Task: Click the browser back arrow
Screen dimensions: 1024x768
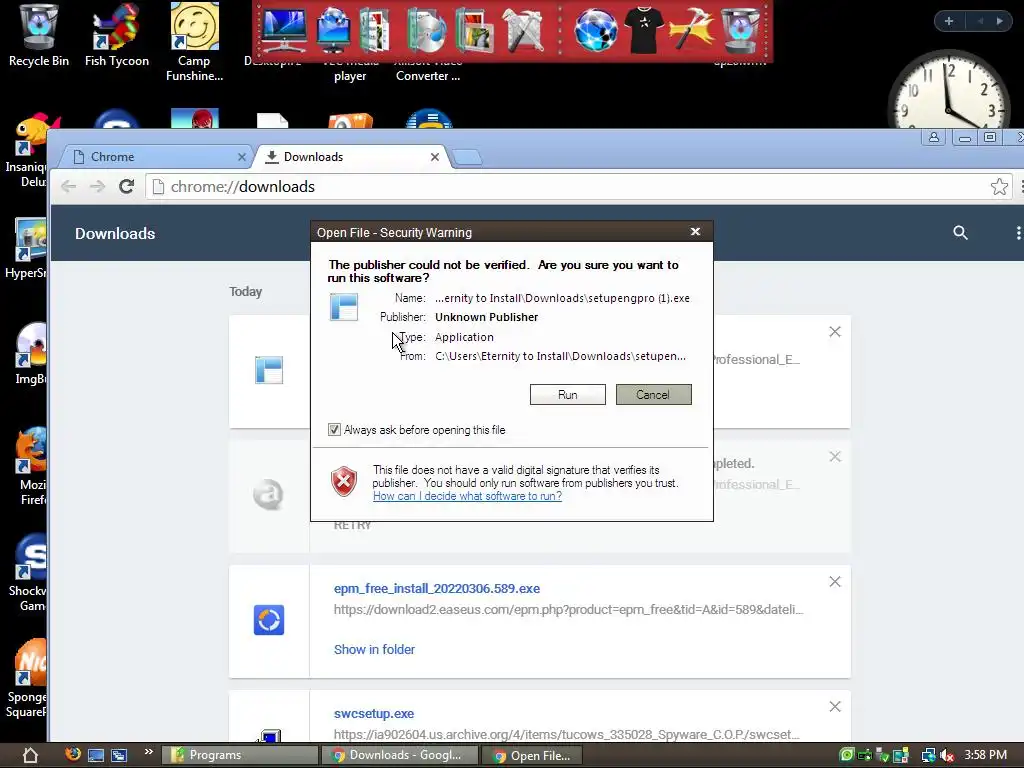Action: click(x=69, y=187)
